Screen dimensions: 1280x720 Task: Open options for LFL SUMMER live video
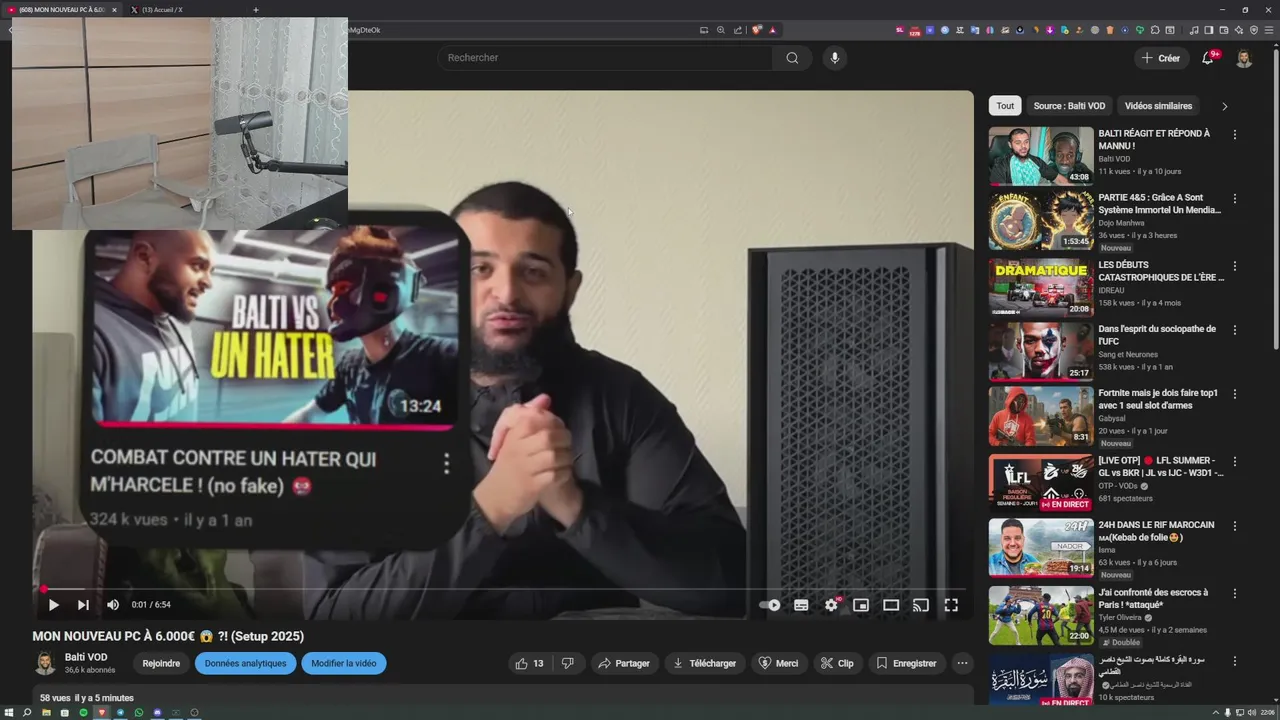click(x=1235, y=462)
